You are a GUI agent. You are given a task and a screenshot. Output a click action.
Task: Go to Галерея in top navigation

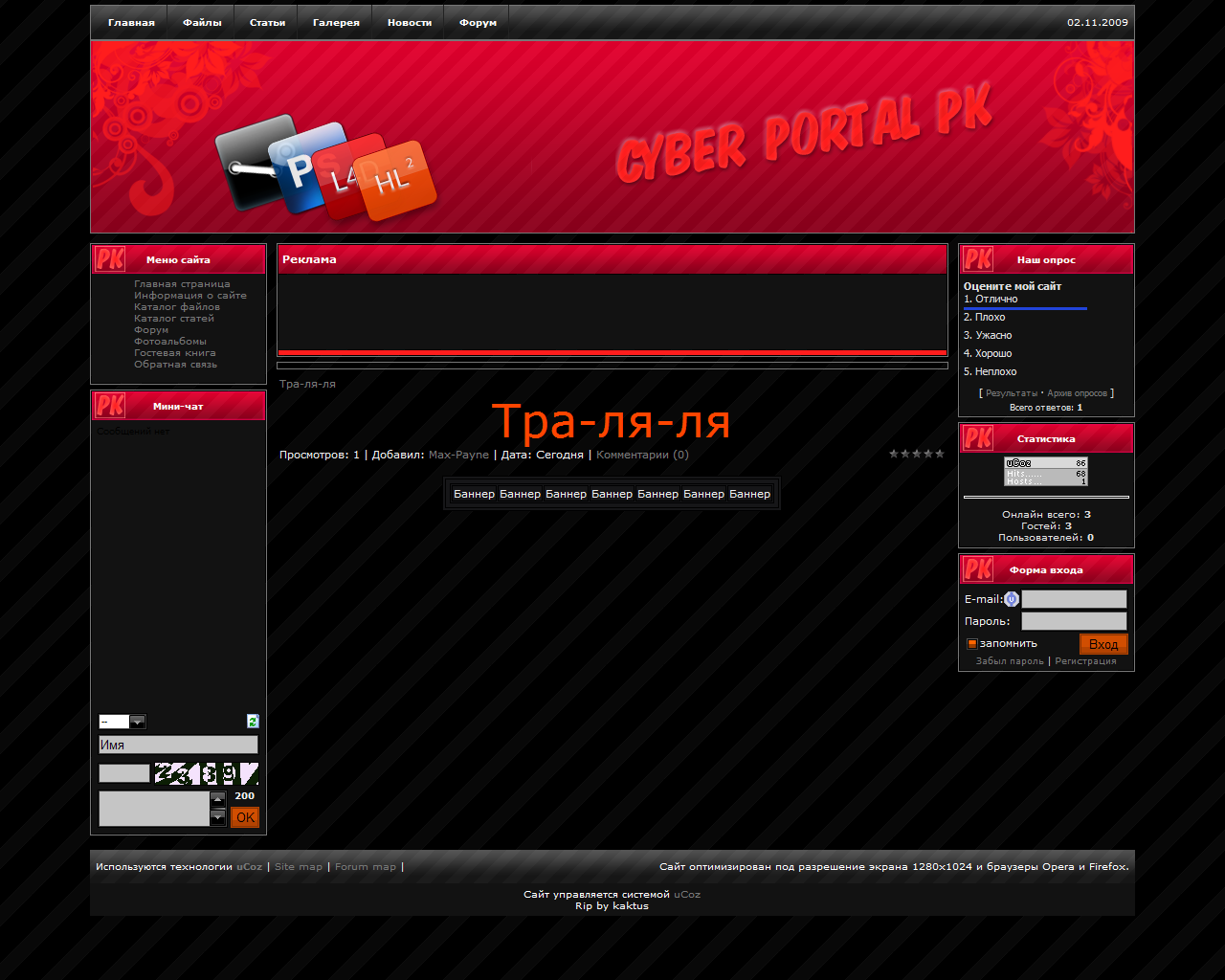[336, 23]
